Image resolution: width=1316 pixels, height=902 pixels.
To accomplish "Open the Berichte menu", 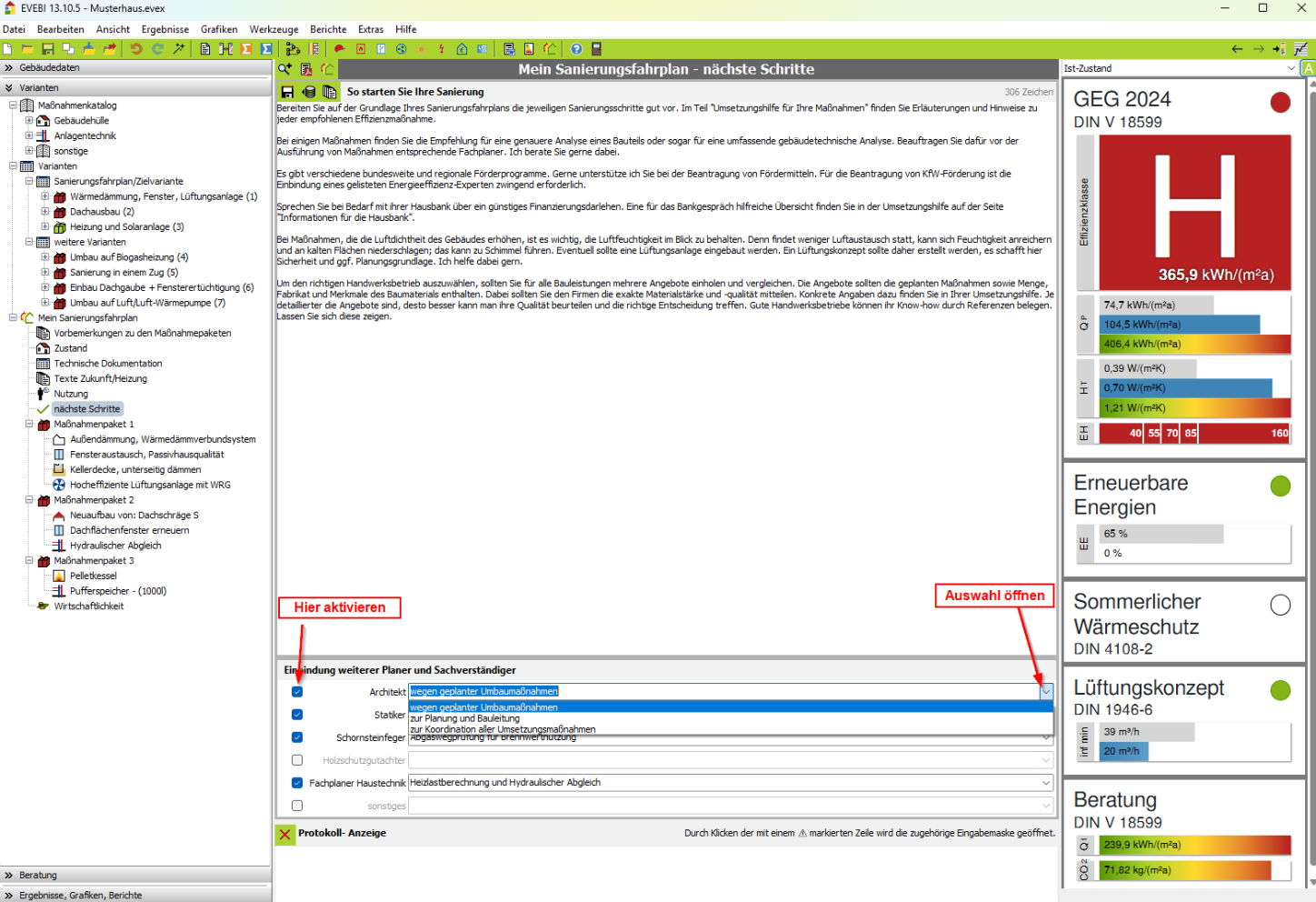I will [x=328, y=29].
